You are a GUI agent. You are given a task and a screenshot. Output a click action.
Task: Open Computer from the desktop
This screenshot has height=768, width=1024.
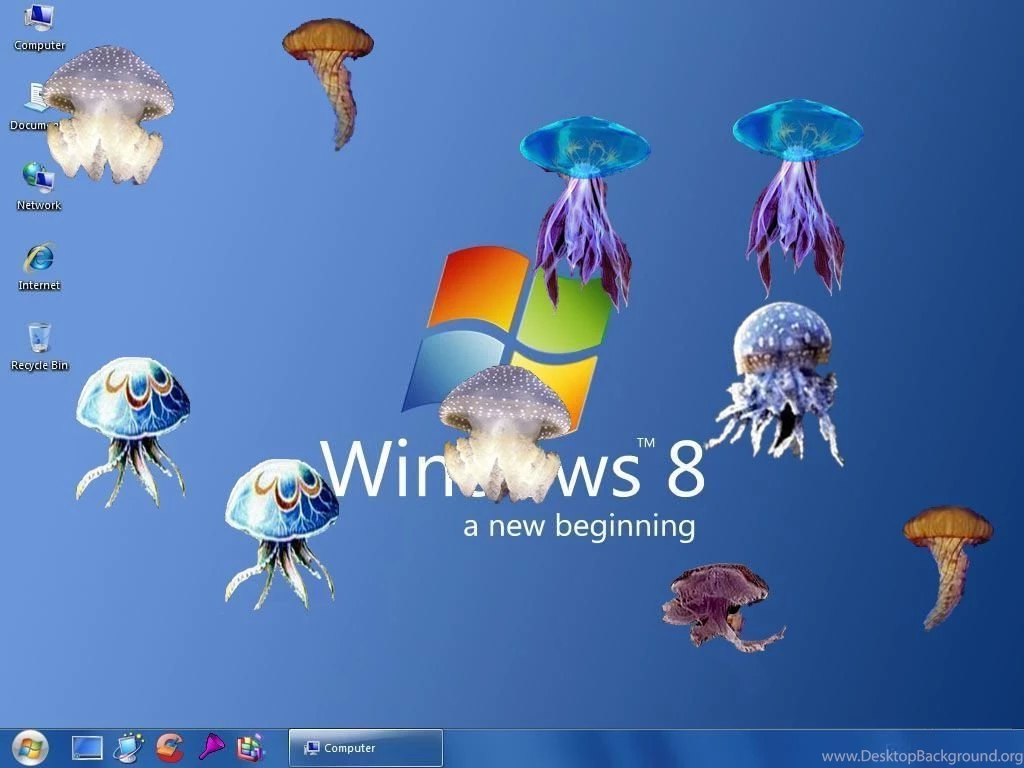point(38,25)
